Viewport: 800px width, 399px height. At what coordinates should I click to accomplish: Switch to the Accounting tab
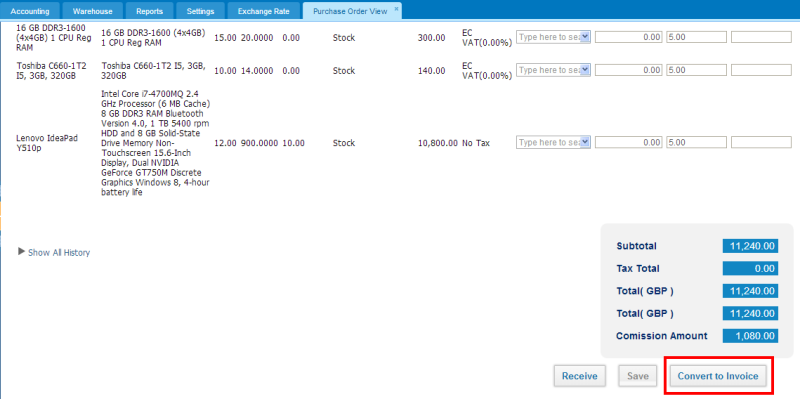click(30, 11)
